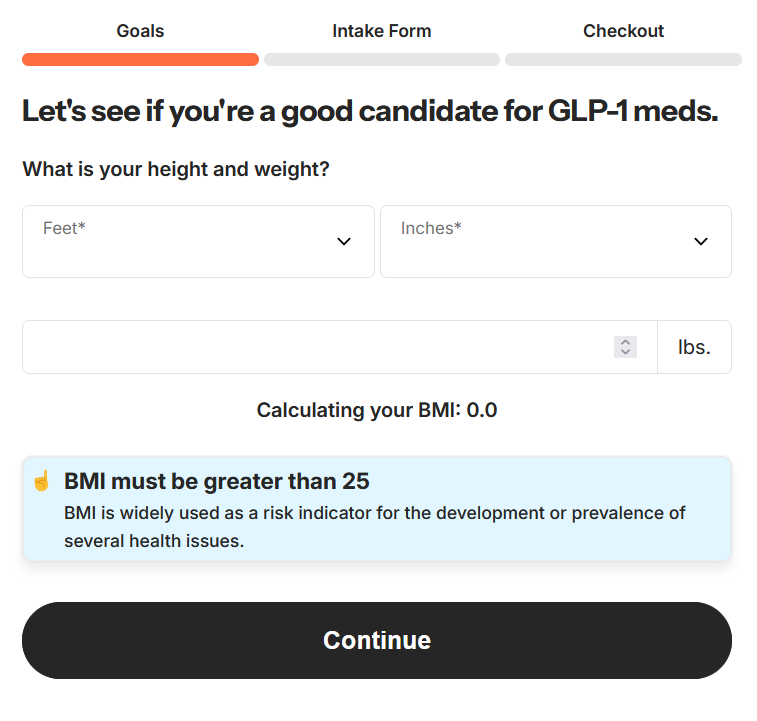The image size is (757, 721).
Task: Open the Inches height dropdown
Action: pos(555,241)
